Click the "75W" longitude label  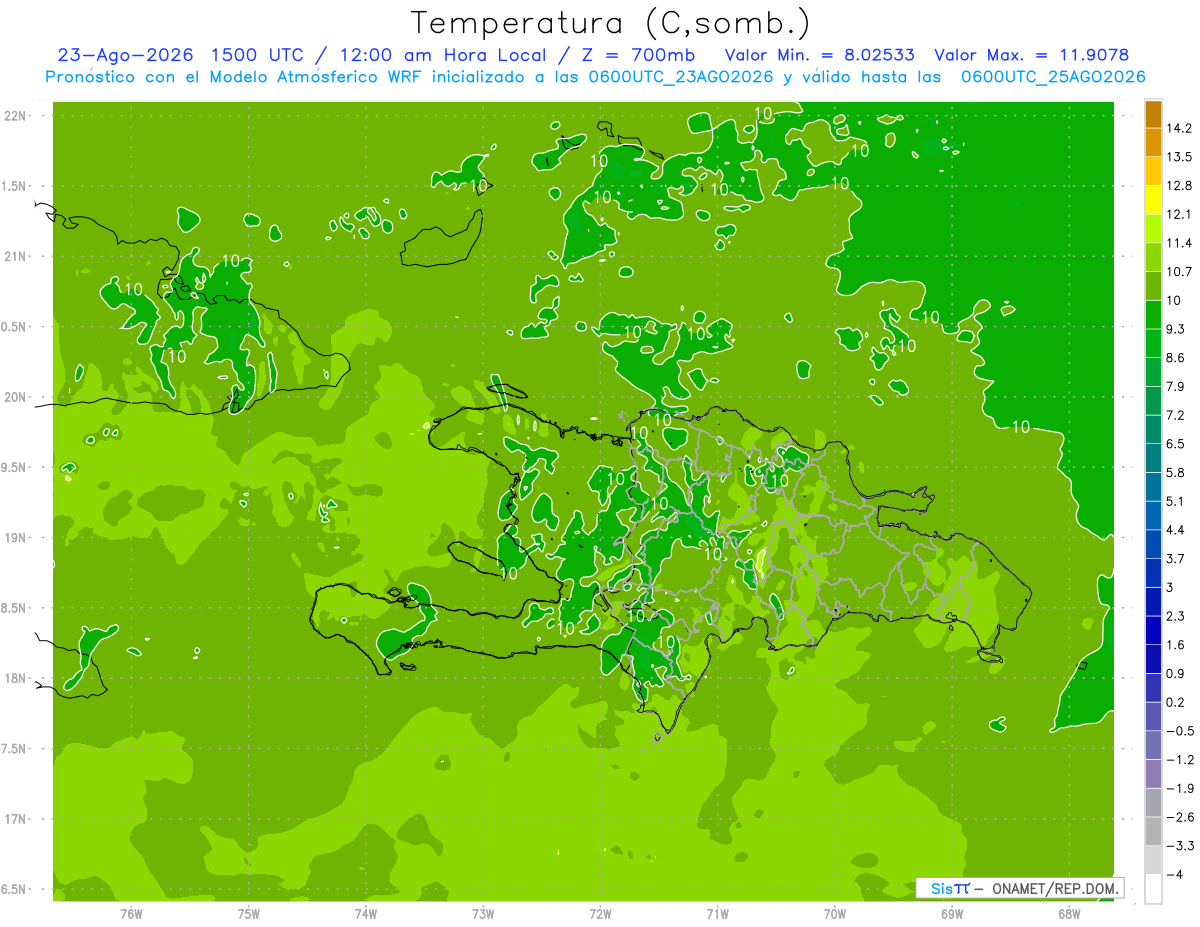pos(249,914)
